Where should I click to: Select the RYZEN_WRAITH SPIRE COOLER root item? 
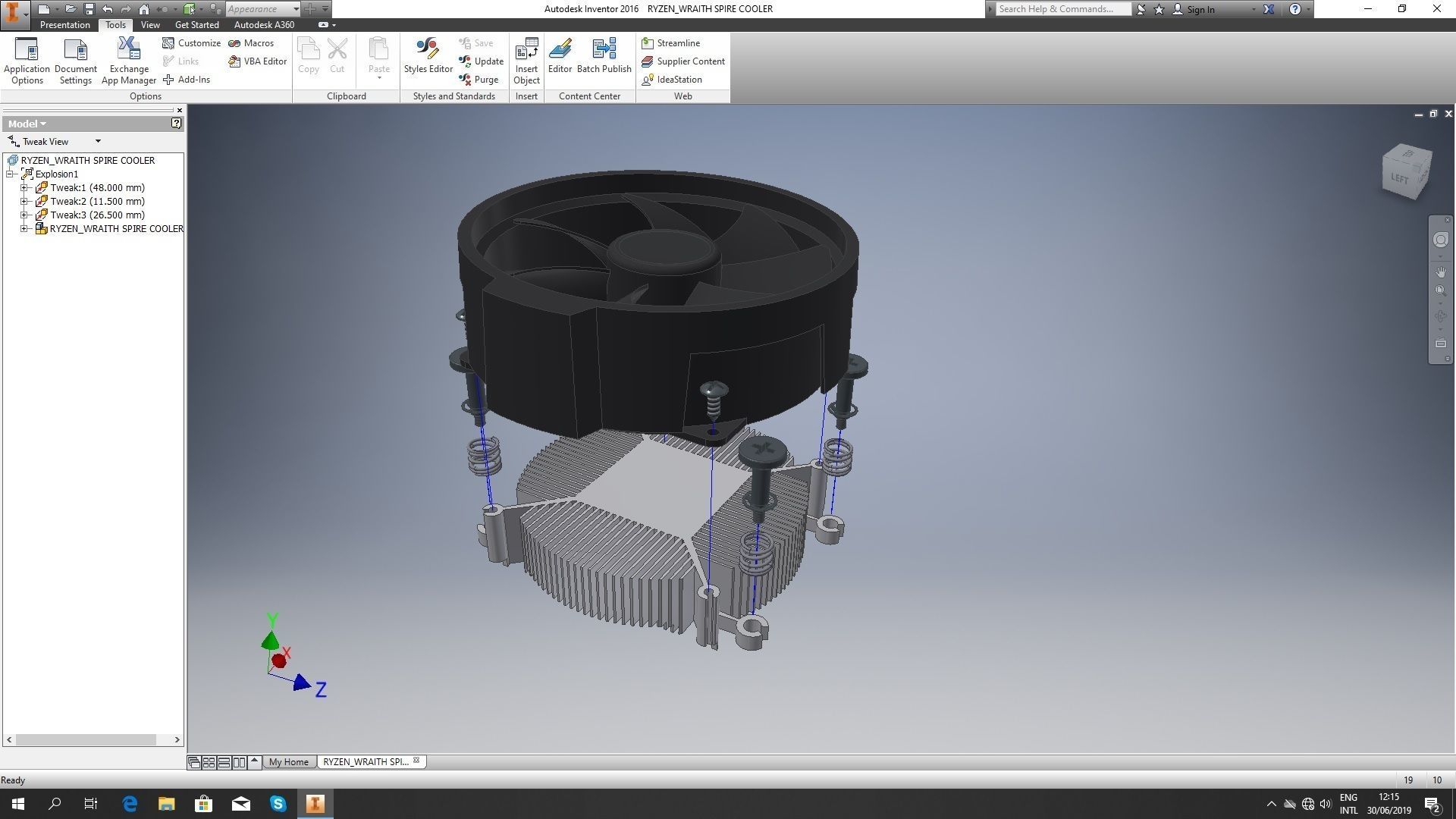(x=87, y=161)
